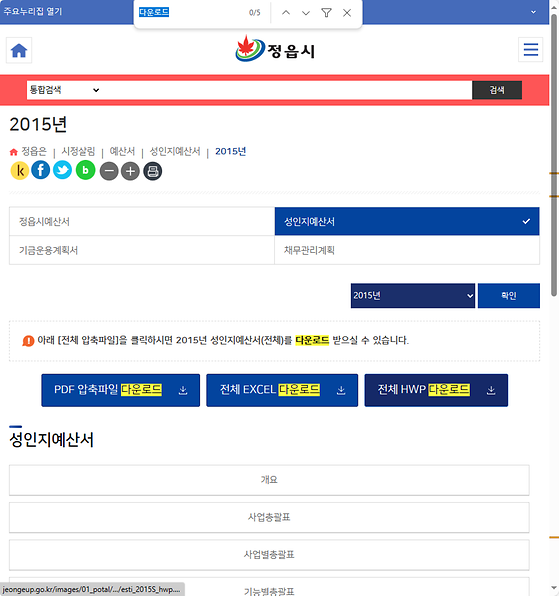Select 기금운용계획서 tab
This screenshot has height=596, width=559.
coord(142,250)
